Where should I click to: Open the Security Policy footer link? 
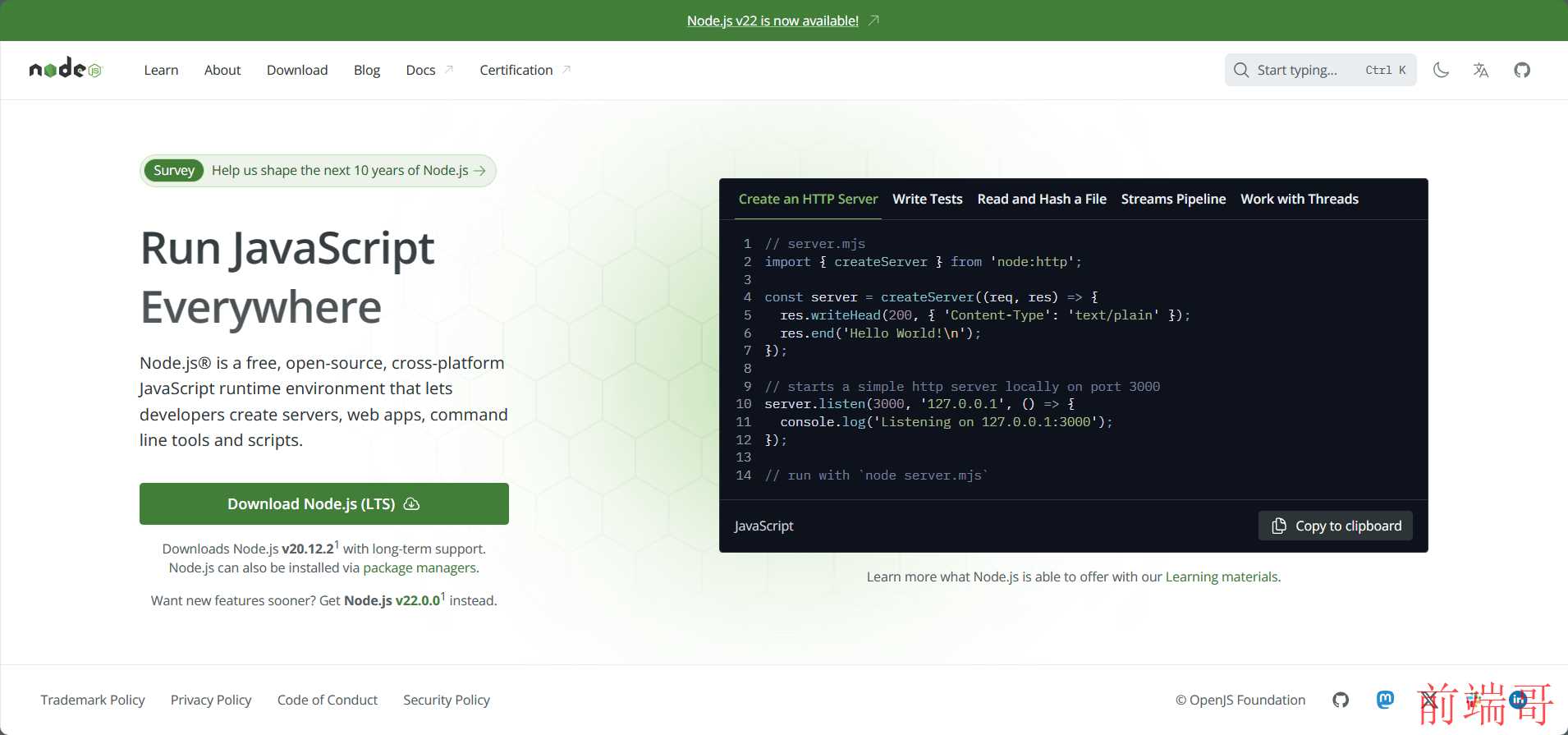click(447, 700)
